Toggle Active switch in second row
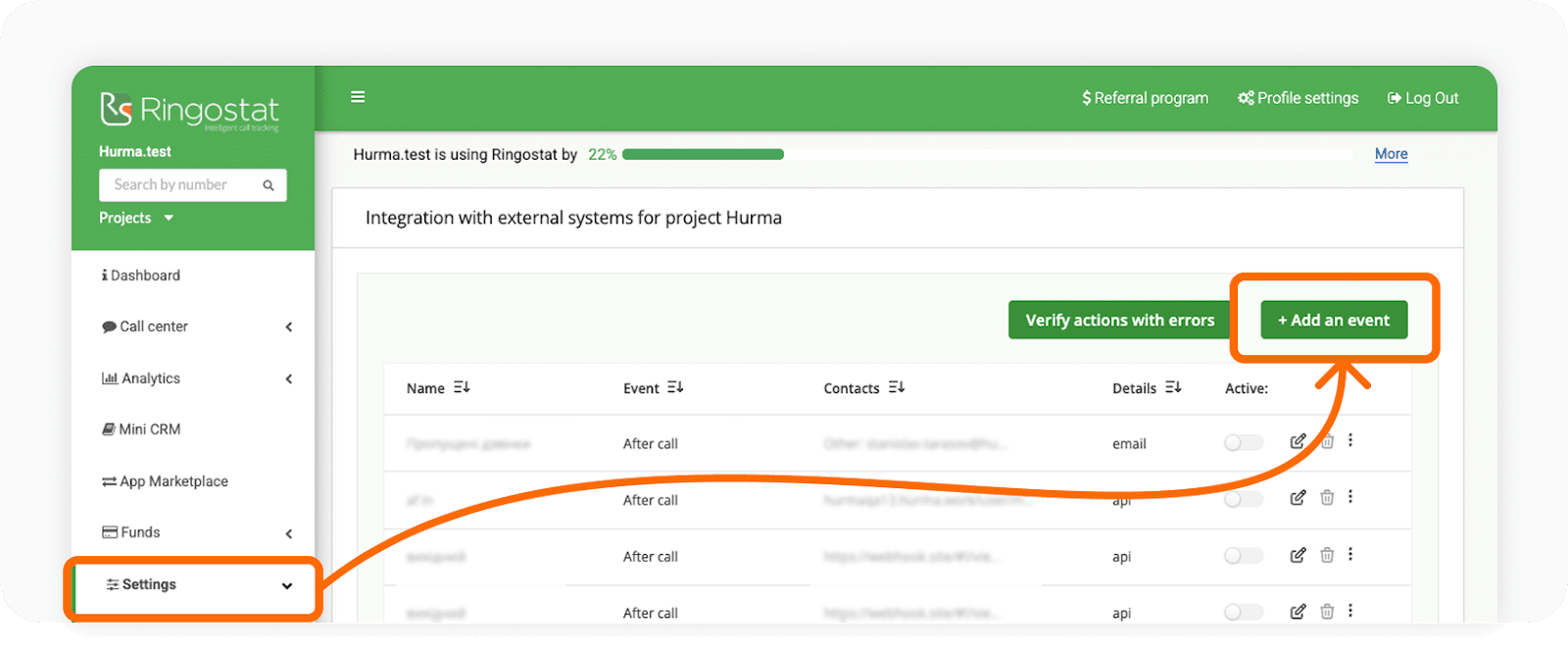Viewport: 1568px width, 651px height. [1244, 500]
